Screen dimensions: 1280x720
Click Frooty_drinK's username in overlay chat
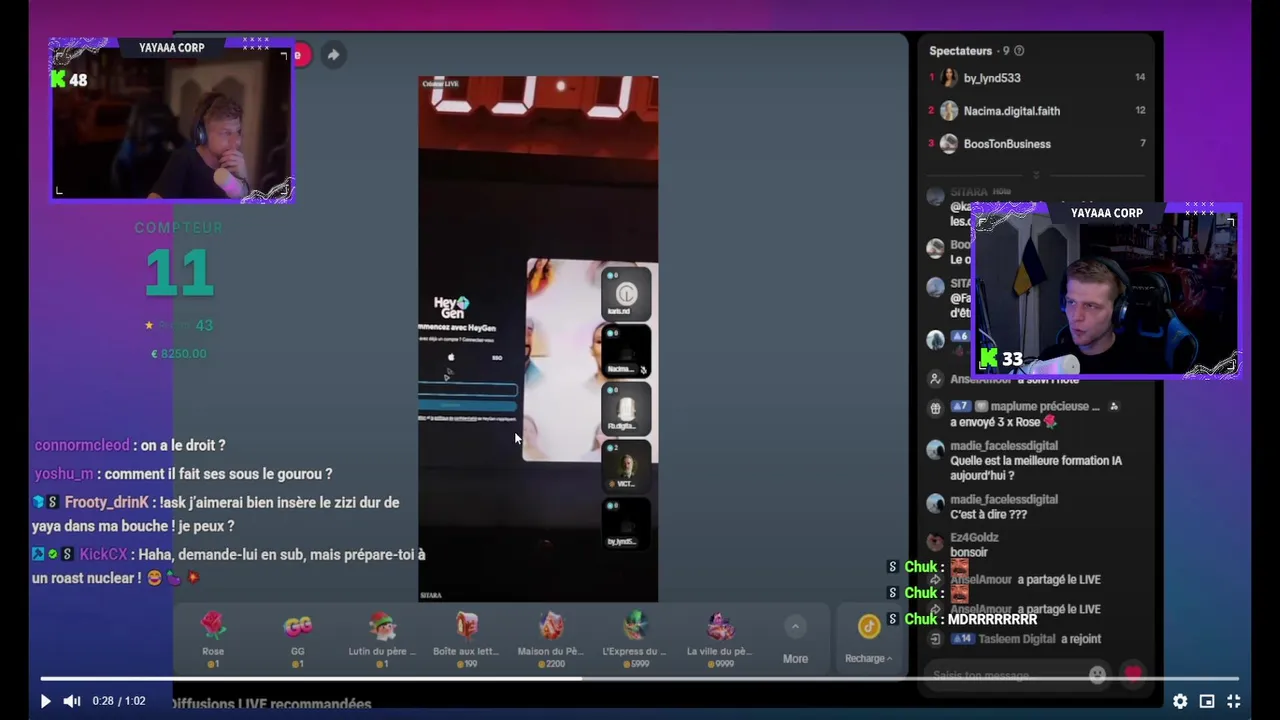pyautogui.click(x=107, y=502)
